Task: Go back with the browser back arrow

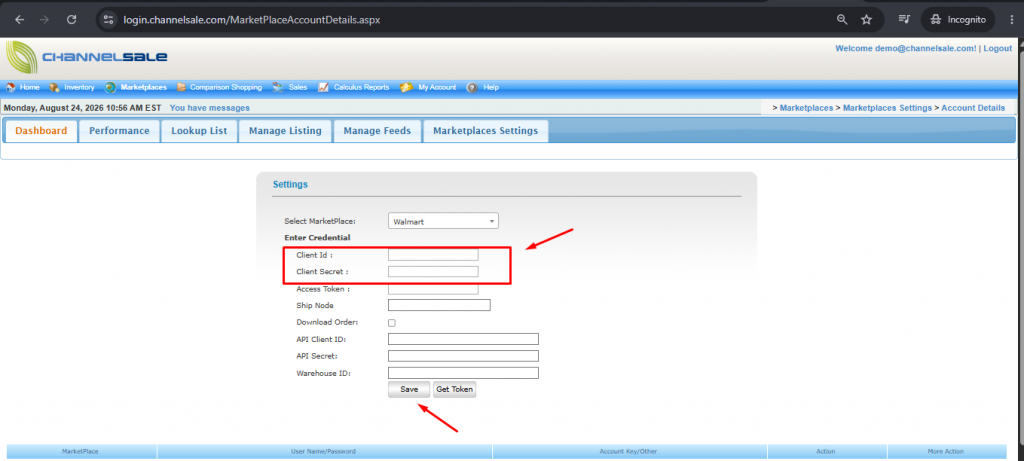Action: point(20,20)
